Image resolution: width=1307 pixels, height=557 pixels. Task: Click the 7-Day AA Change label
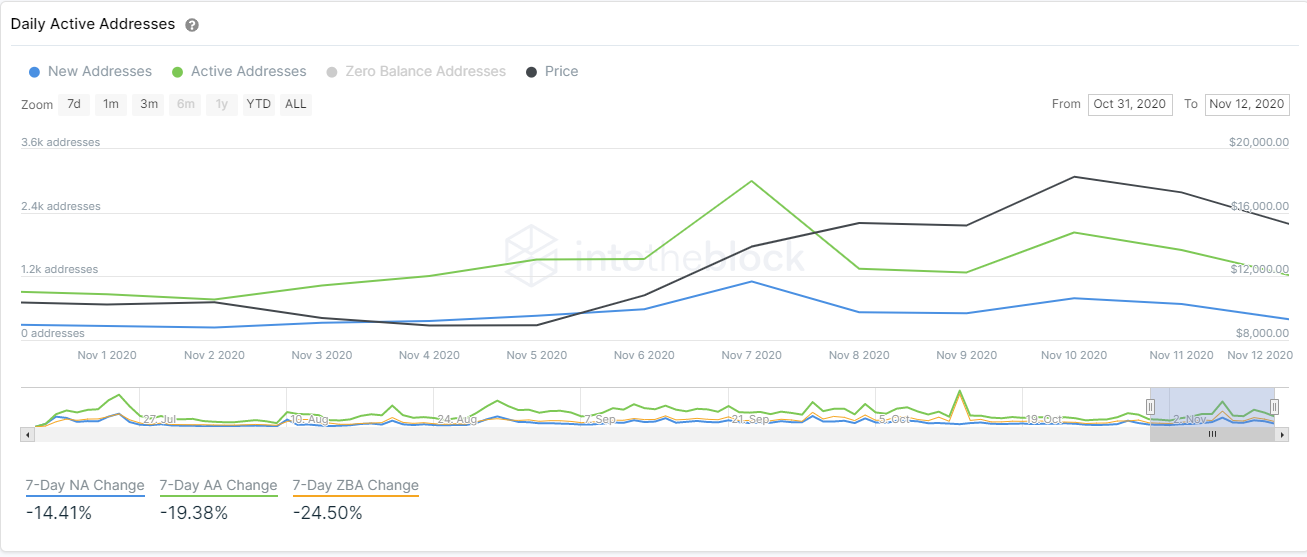[218, 486]
